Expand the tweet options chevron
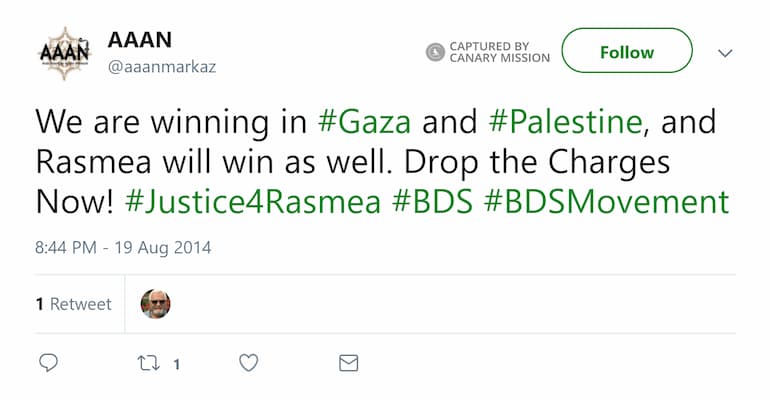Screen dimensions: 770x400 tap(725, 53)
